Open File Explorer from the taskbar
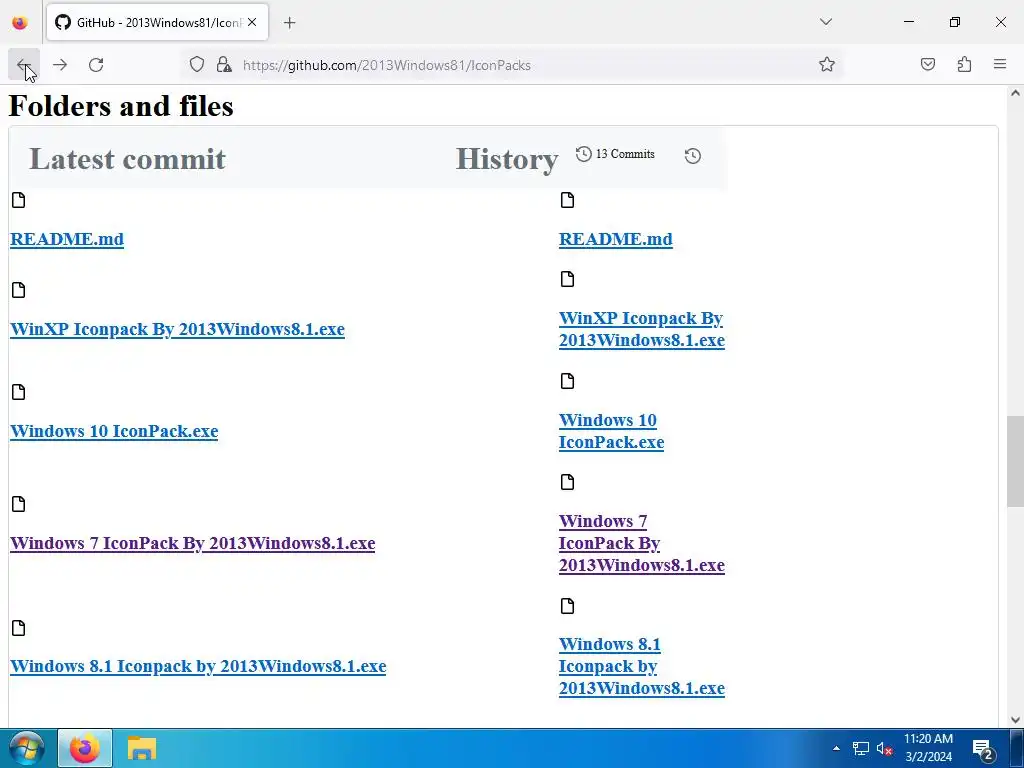The image size is (1024, 768). click(x=142, y=748)
